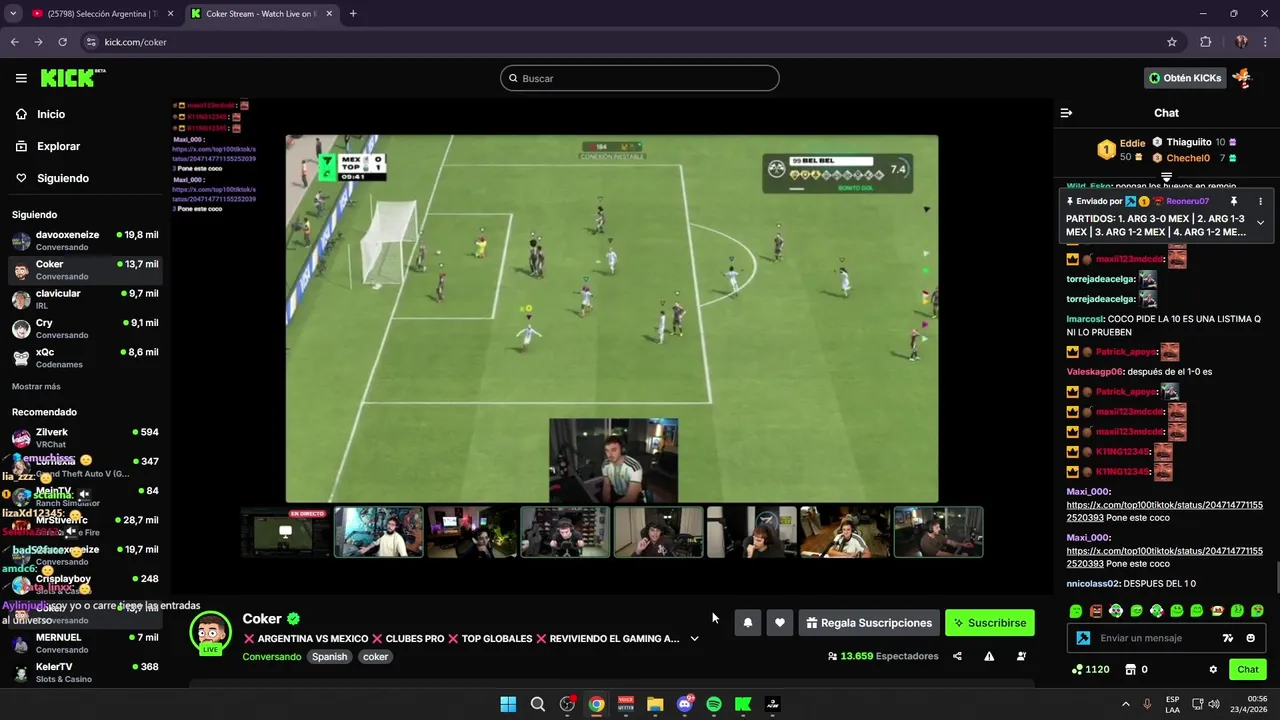1280x720 pixels.
Task: Follow the channel with heart icon
Action: click(780, 623)
